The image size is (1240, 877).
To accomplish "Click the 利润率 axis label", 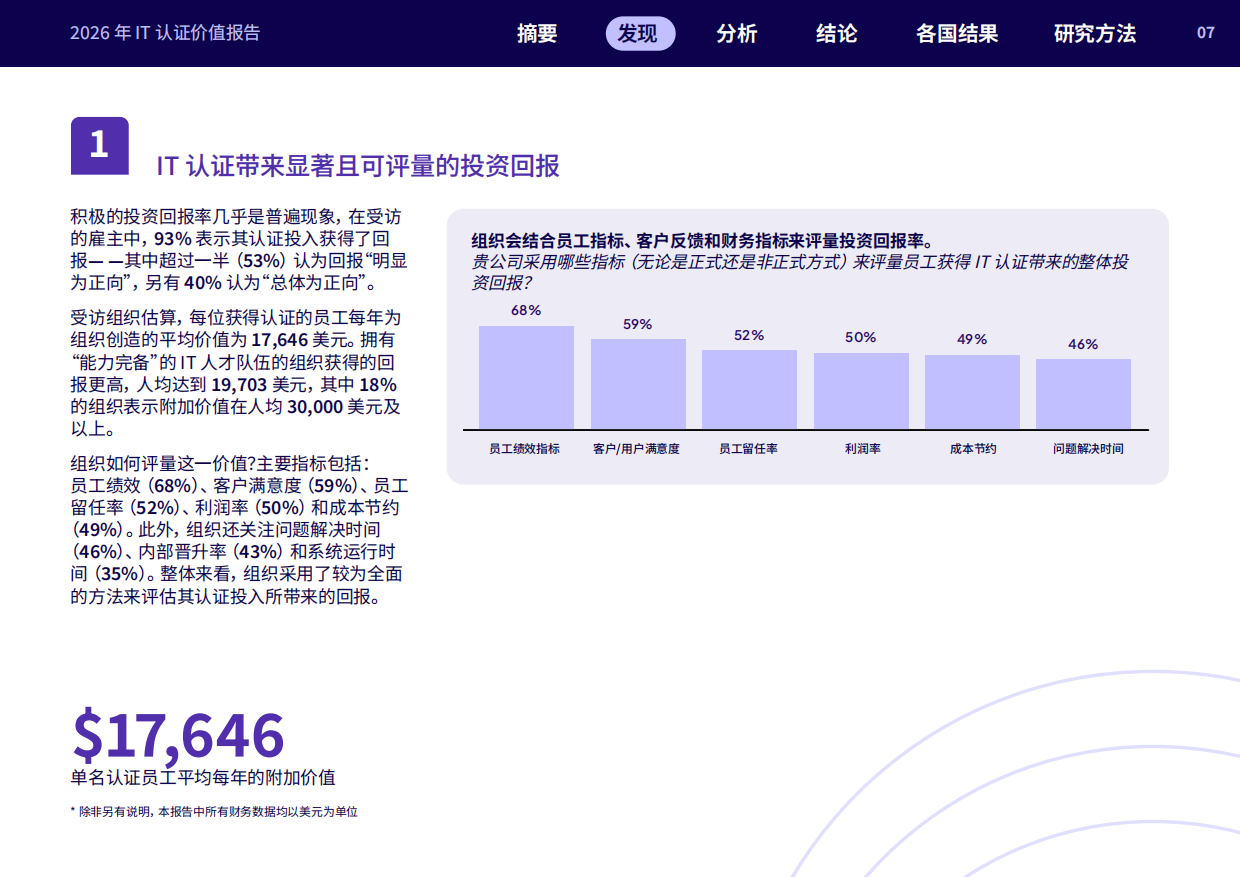I will (x=862, y=449).
